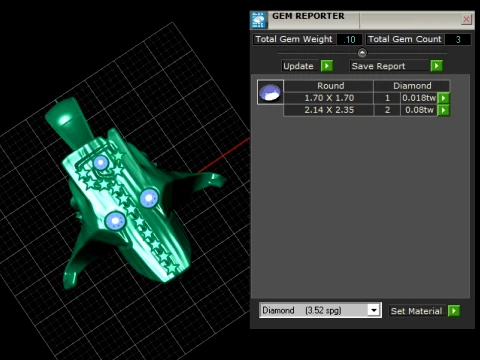Select the round gem thumbnail
This screenshot has width=480, height=360.
[270, 92]
